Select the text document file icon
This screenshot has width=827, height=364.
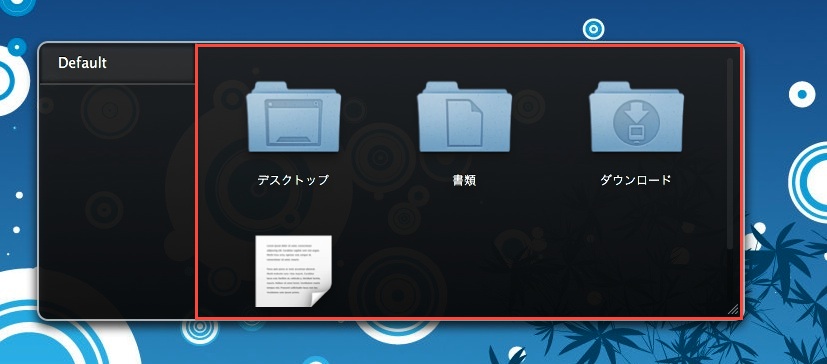(x=293, y=271)
